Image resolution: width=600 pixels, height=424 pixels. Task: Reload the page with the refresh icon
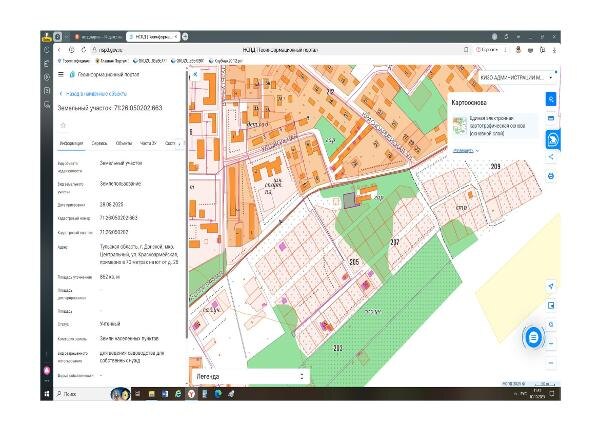coord(83,50)
